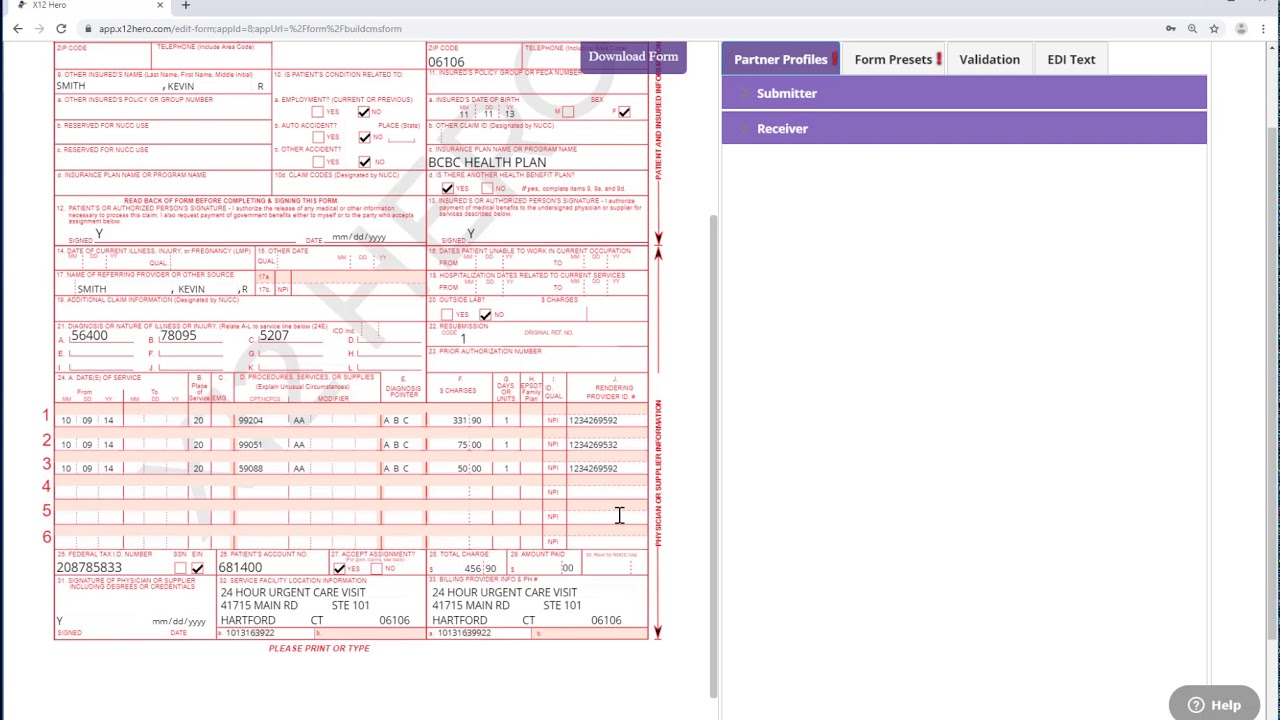Check Other Accident YES checkbox

tap(318, 162)
